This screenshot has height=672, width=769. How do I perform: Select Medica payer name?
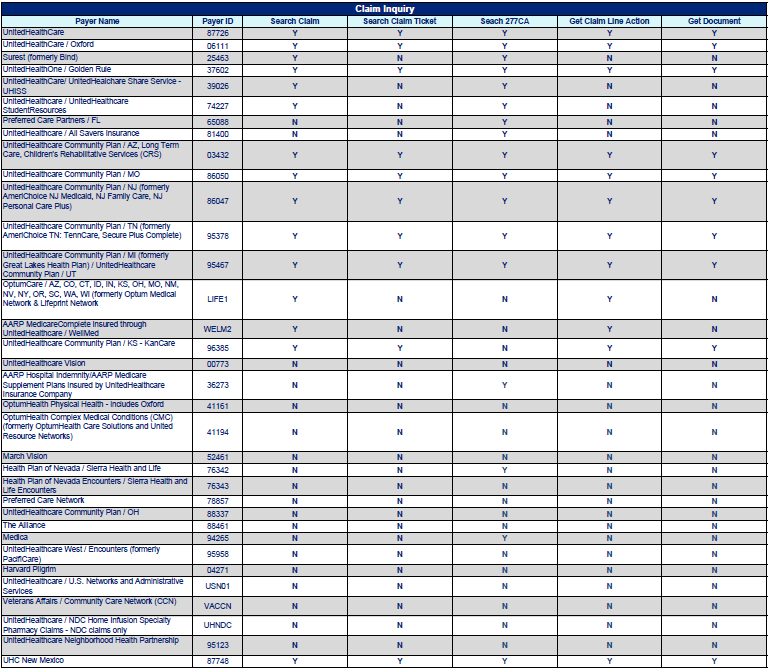15,537
